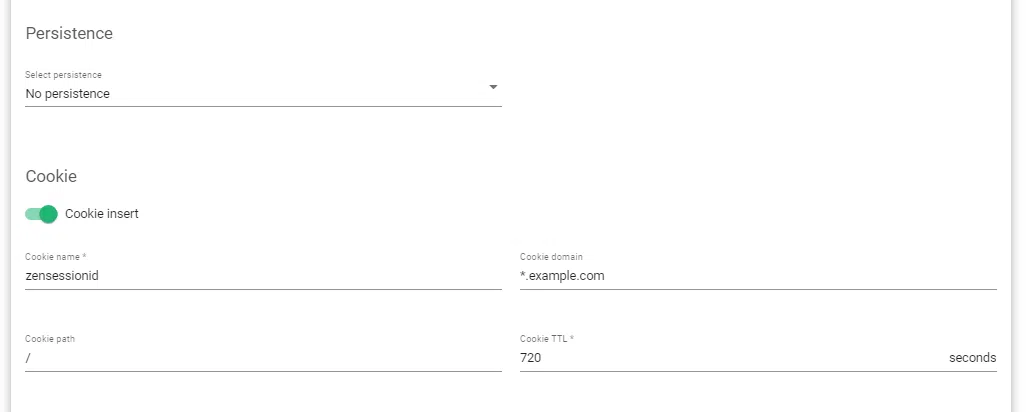Click the empty space after zensessionid text
Viewport: 1030px width, 412px height.
point(300,276)
